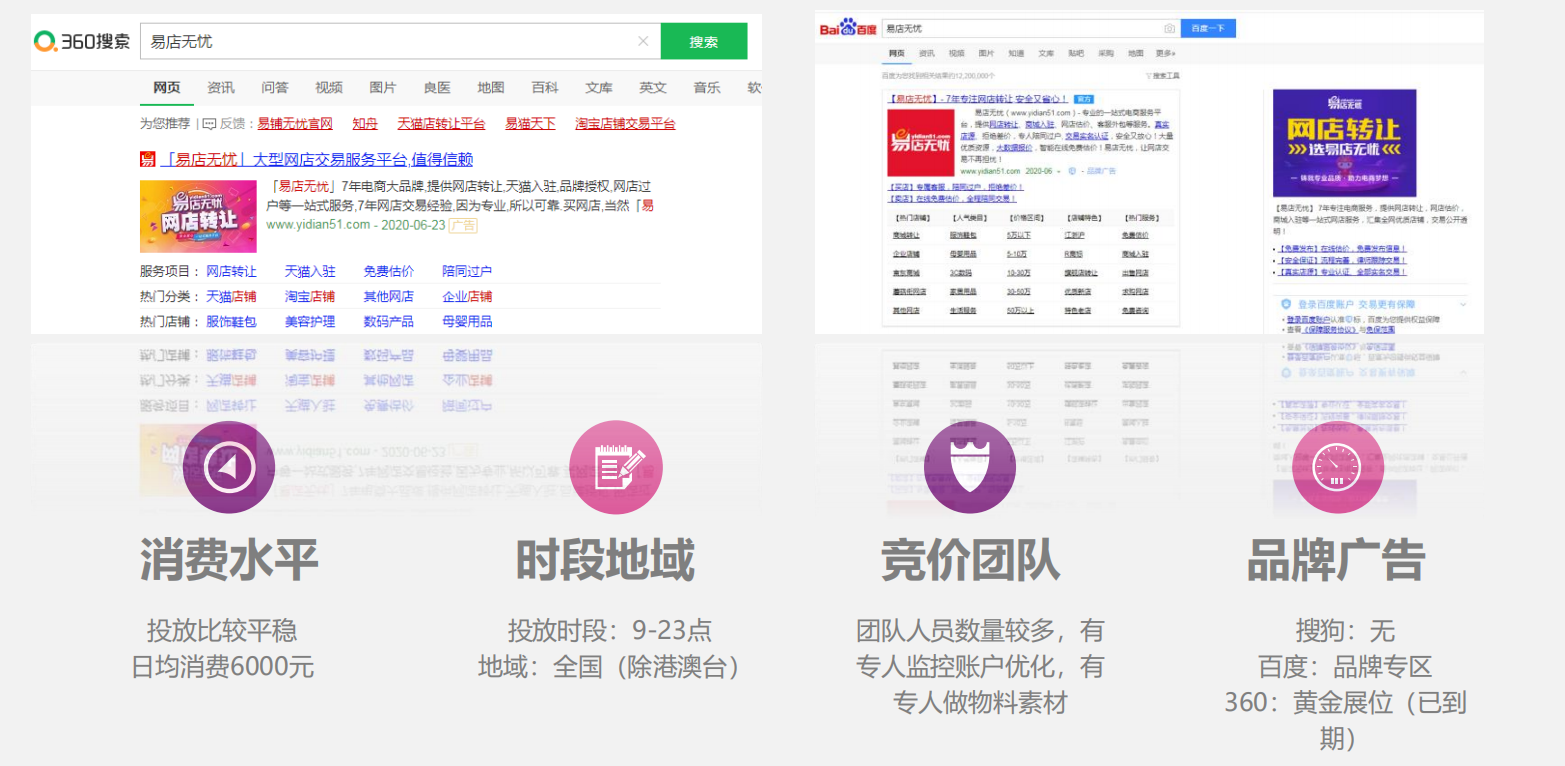Open the 母婴用品 link in 360 result
Image resolution: width=1565 pixels, height=766 pixels.
pyautogui.click(x=467, y=322)
